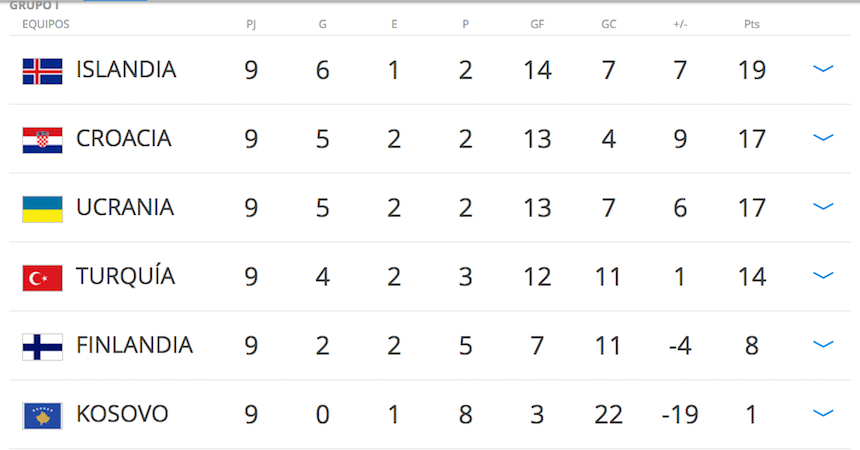Screen dimensions: 860x450
Task: Click the GF column header
Action: (x=537, y=23)
